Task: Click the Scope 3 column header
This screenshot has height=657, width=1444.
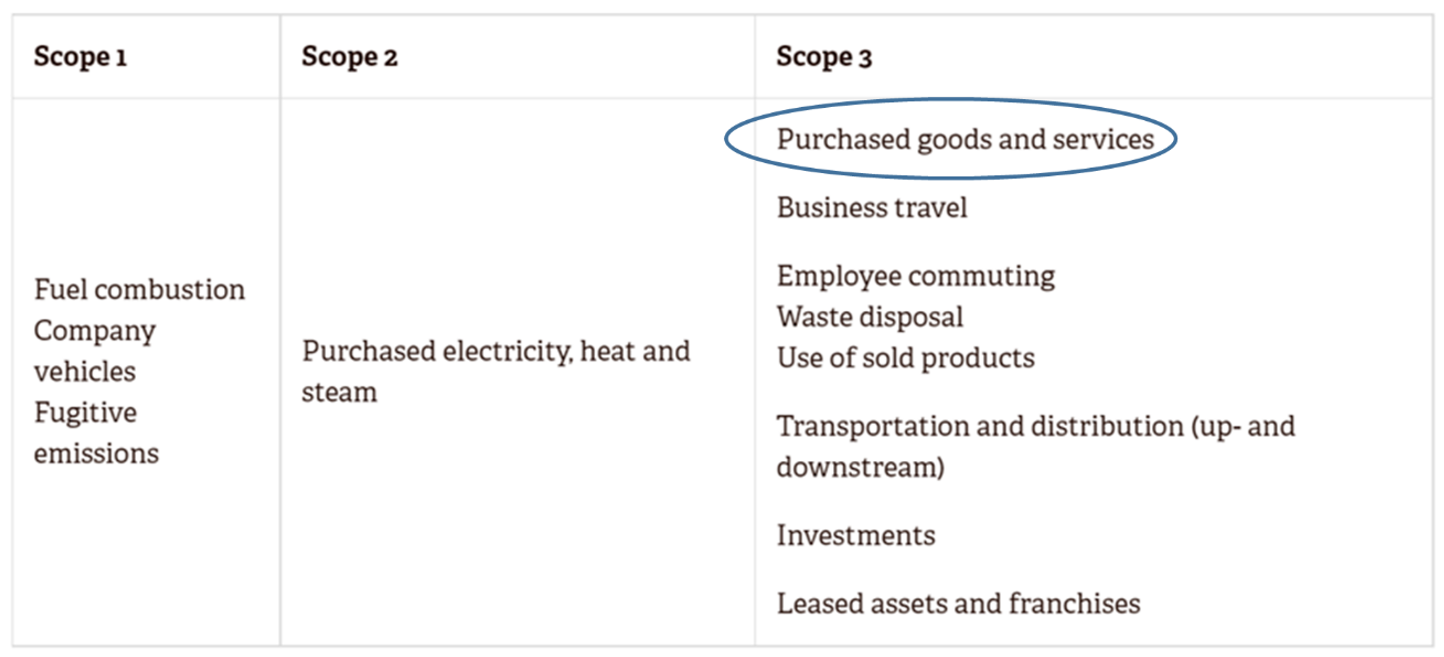Action: (x=824, y=57)
